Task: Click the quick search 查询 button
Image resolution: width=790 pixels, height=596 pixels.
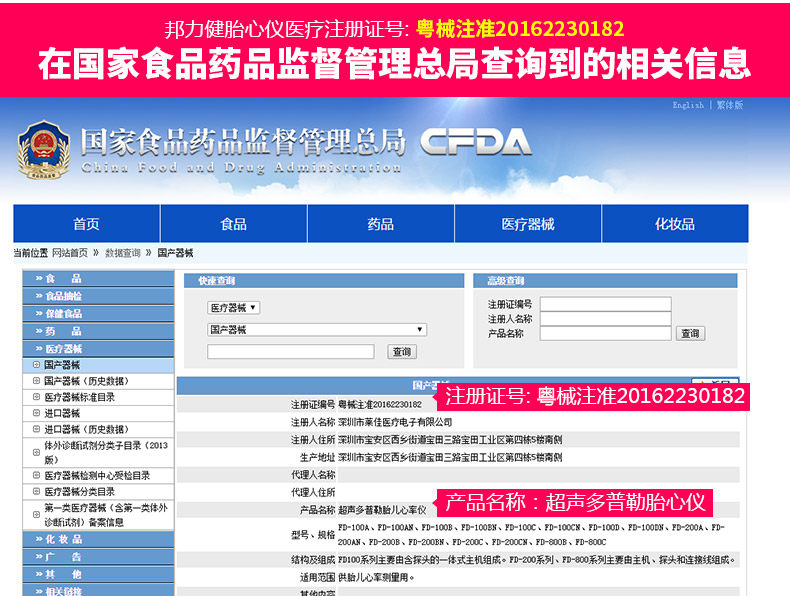Action: (x=402, y=352)
